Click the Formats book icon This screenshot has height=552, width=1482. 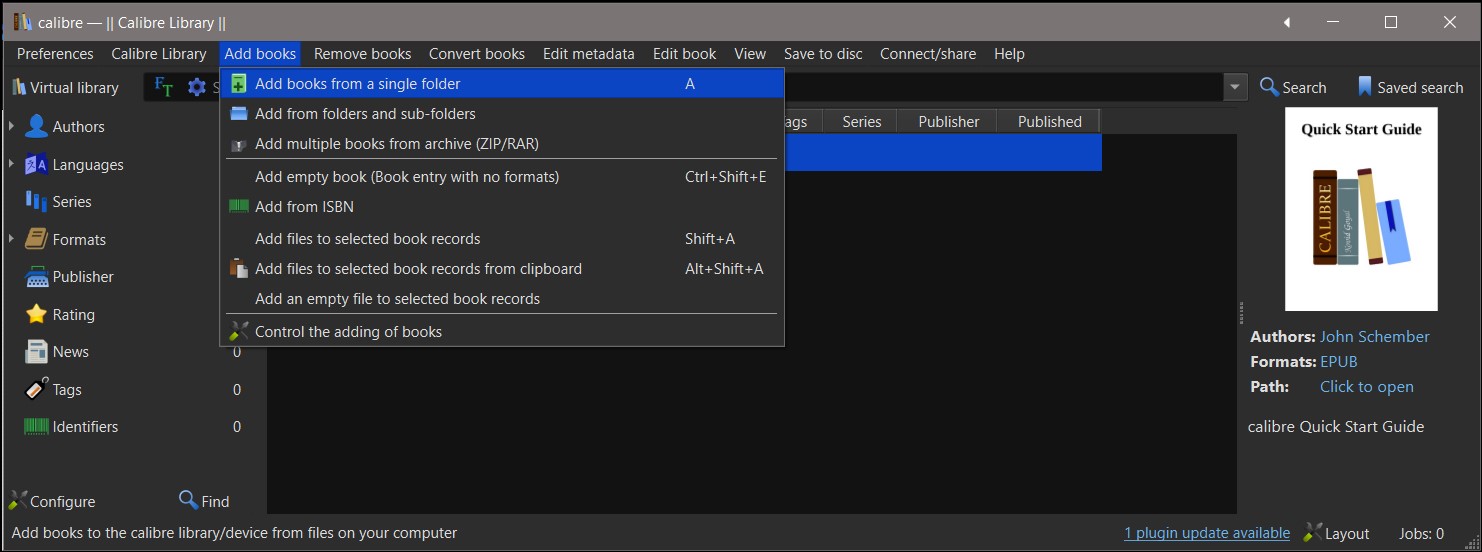36,239
